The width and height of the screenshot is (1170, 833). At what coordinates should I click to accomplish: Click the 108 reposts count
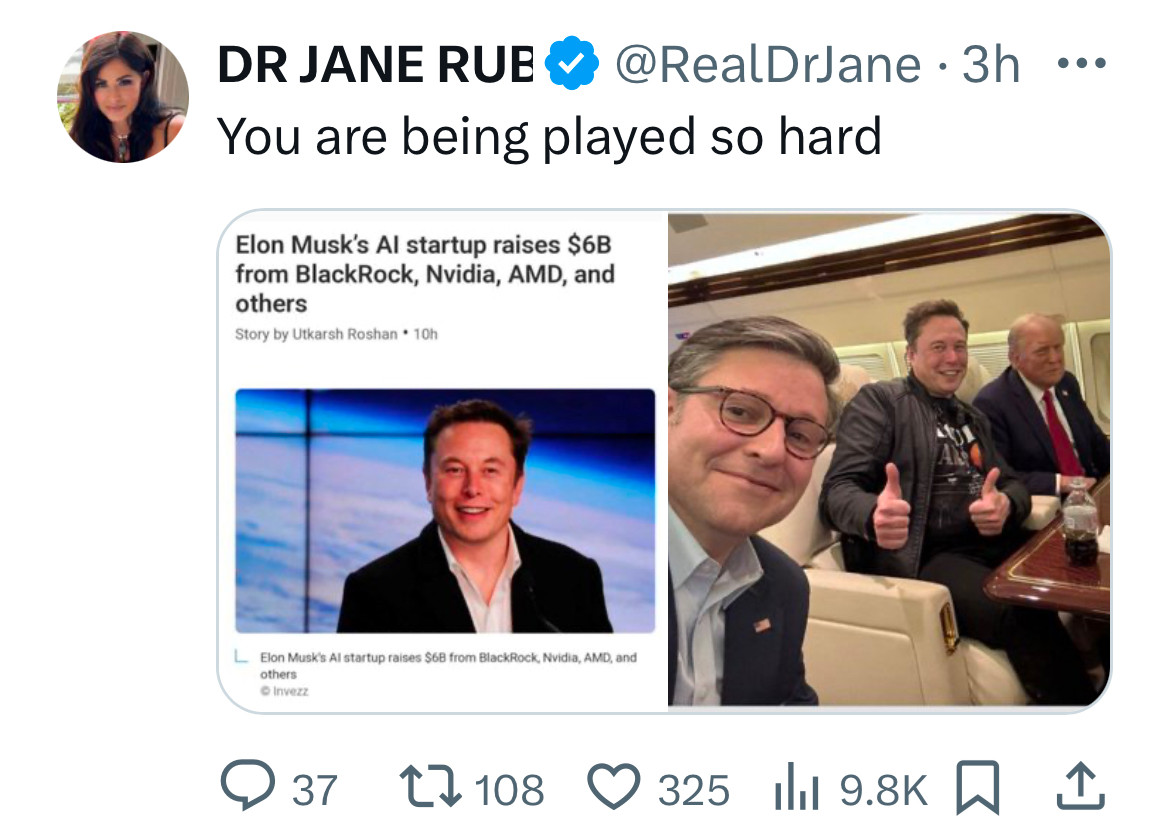coord(510,790)
